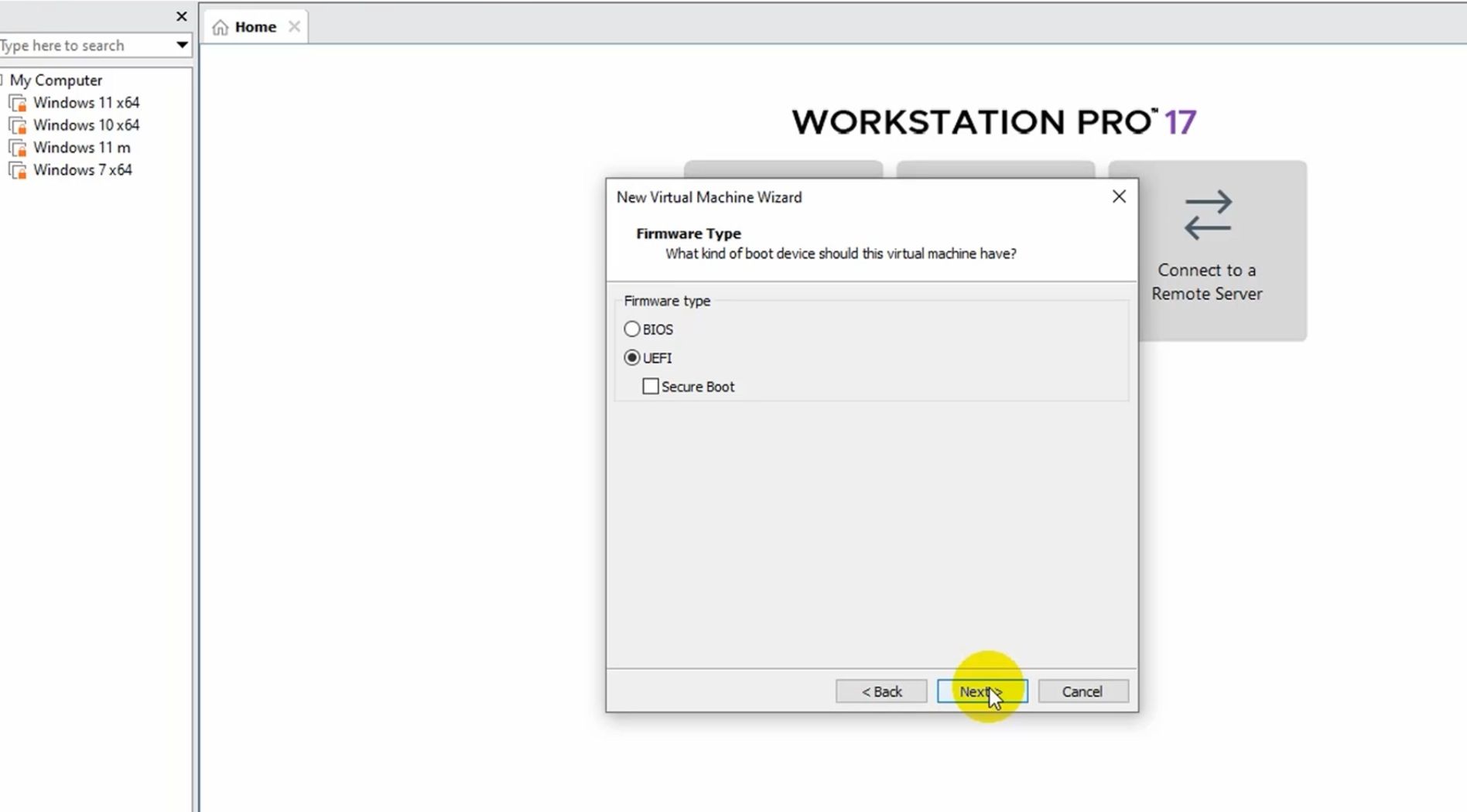Go back with the Back button

[881, 691]
